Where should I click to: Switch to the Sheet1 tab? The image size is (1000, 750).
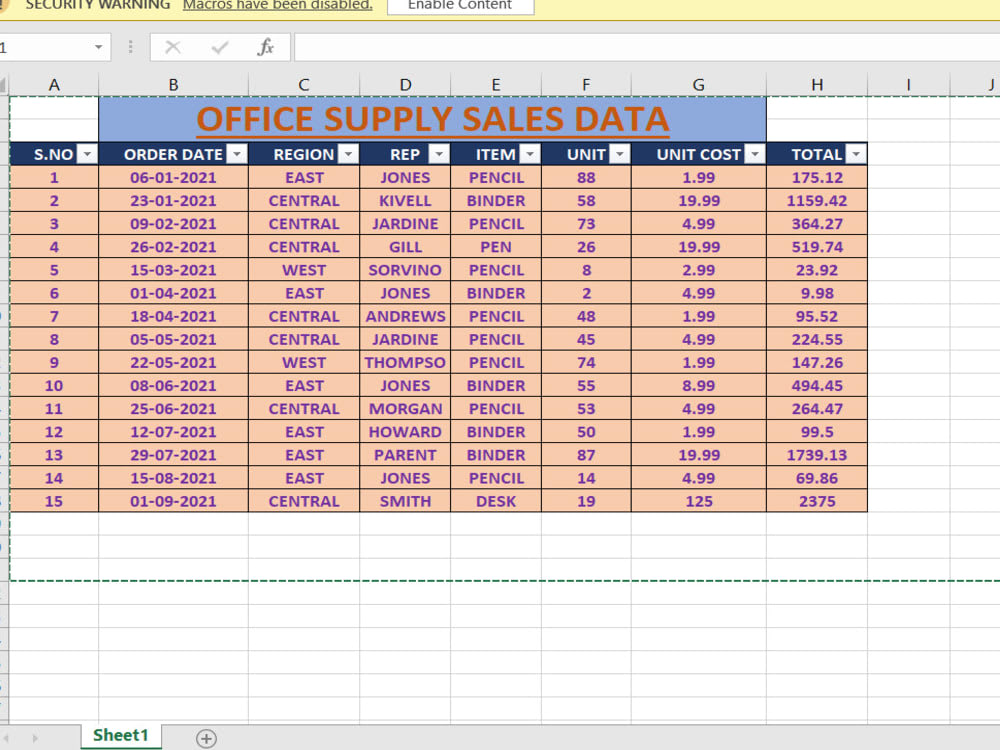pos(121,735)
